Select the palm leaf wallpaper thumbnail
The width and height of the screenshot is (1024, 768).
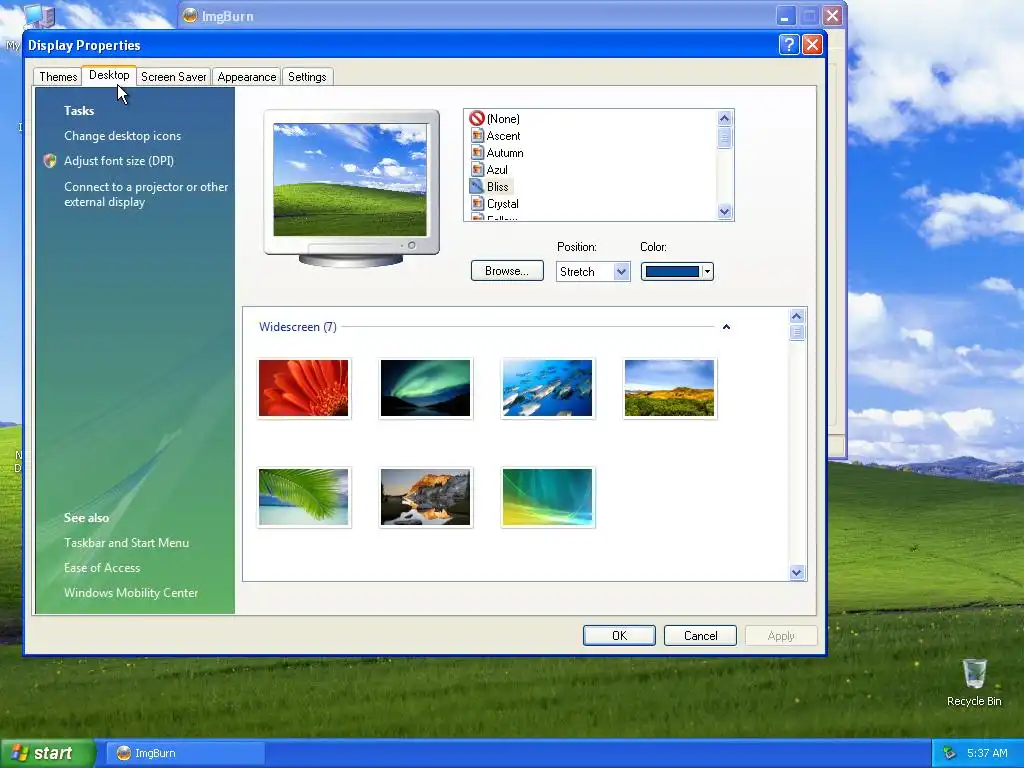click(x=304, y=497)
